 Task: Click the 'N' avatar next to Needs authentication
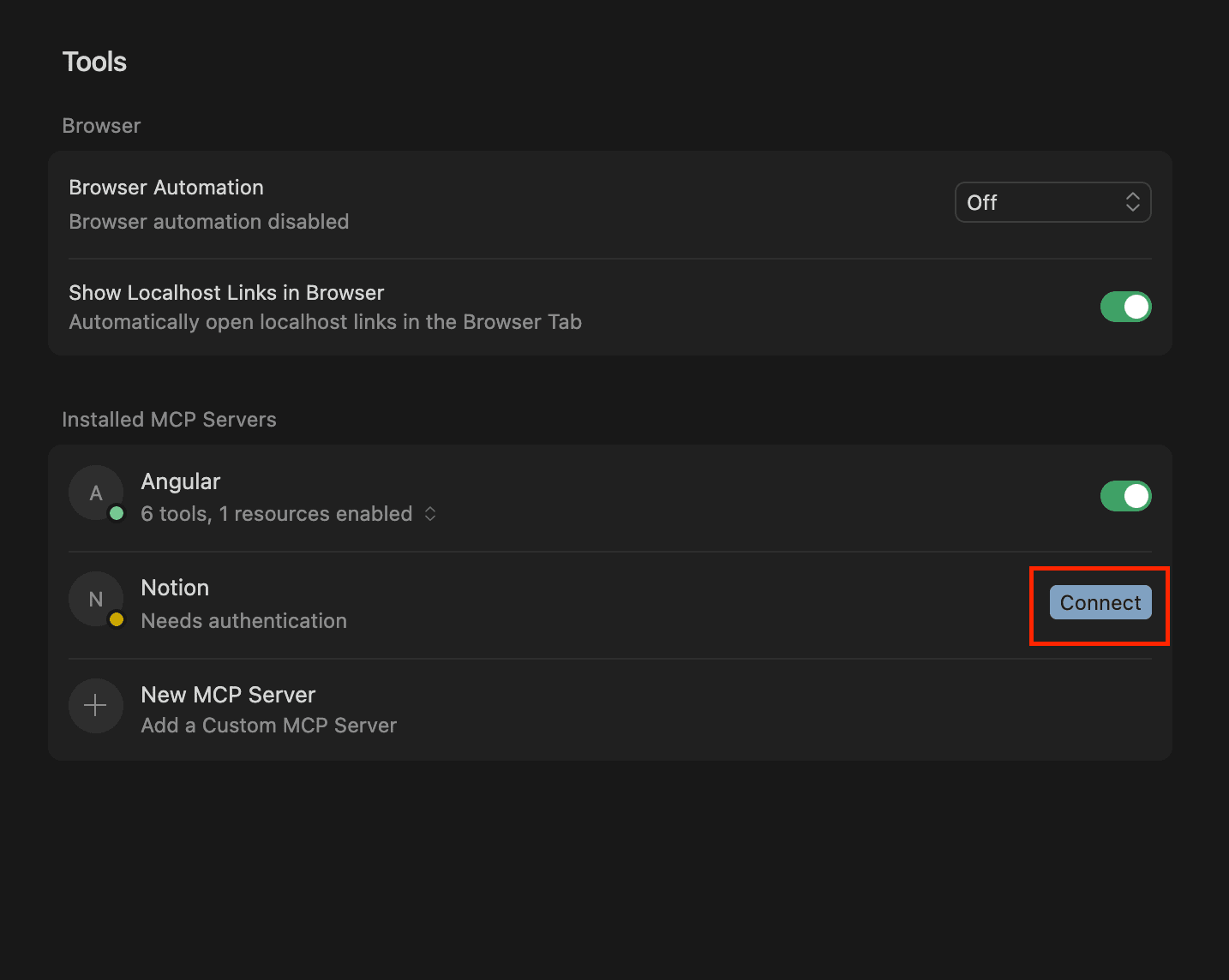[96, 599]
